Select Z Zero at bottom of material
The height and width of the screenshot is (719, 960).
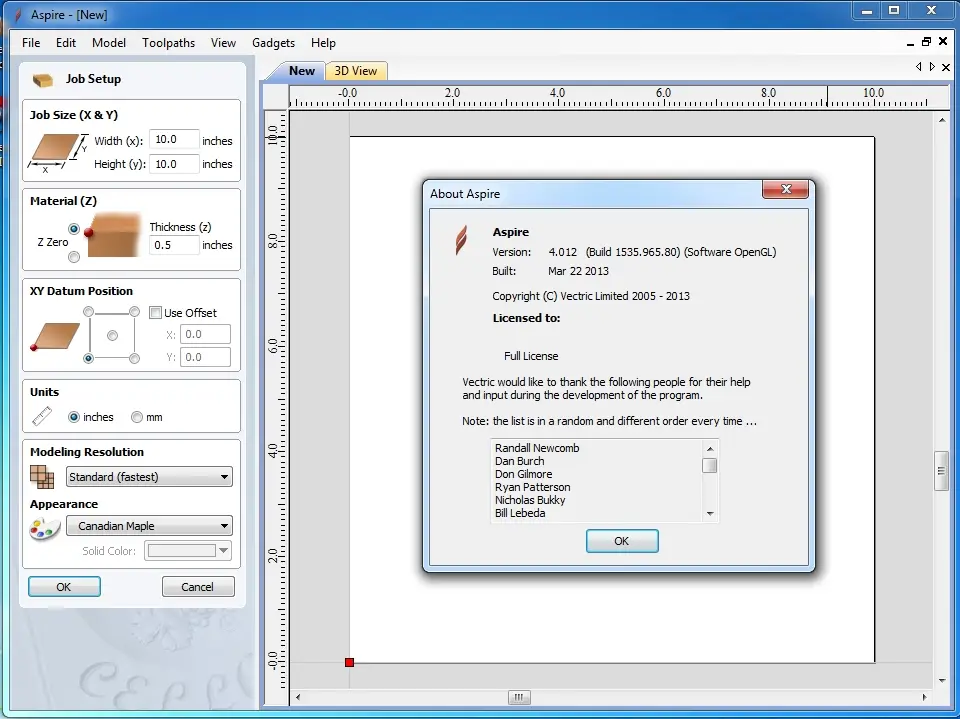[x=74, y=257]
